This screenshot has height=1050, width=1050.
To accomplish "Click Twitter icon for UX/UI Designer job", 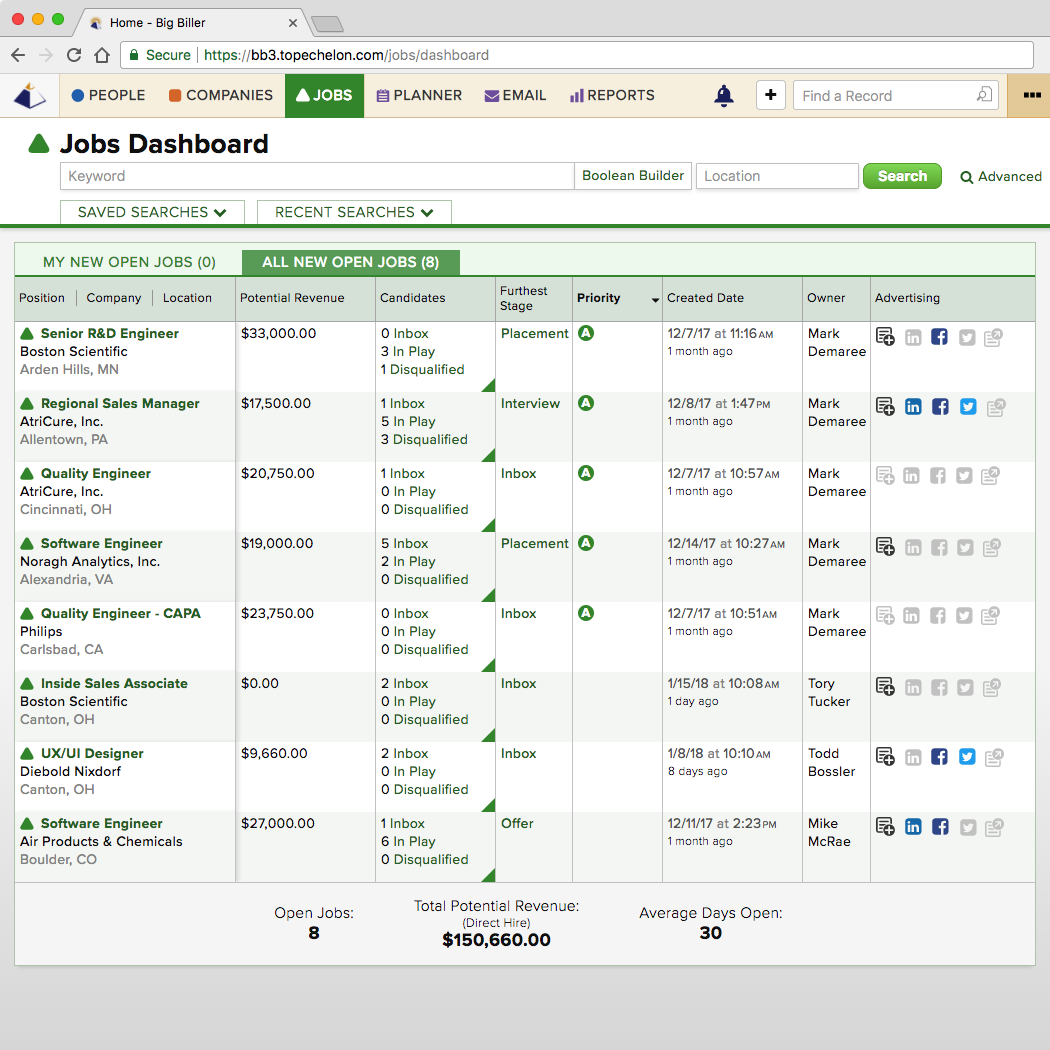I will [967, 757].
